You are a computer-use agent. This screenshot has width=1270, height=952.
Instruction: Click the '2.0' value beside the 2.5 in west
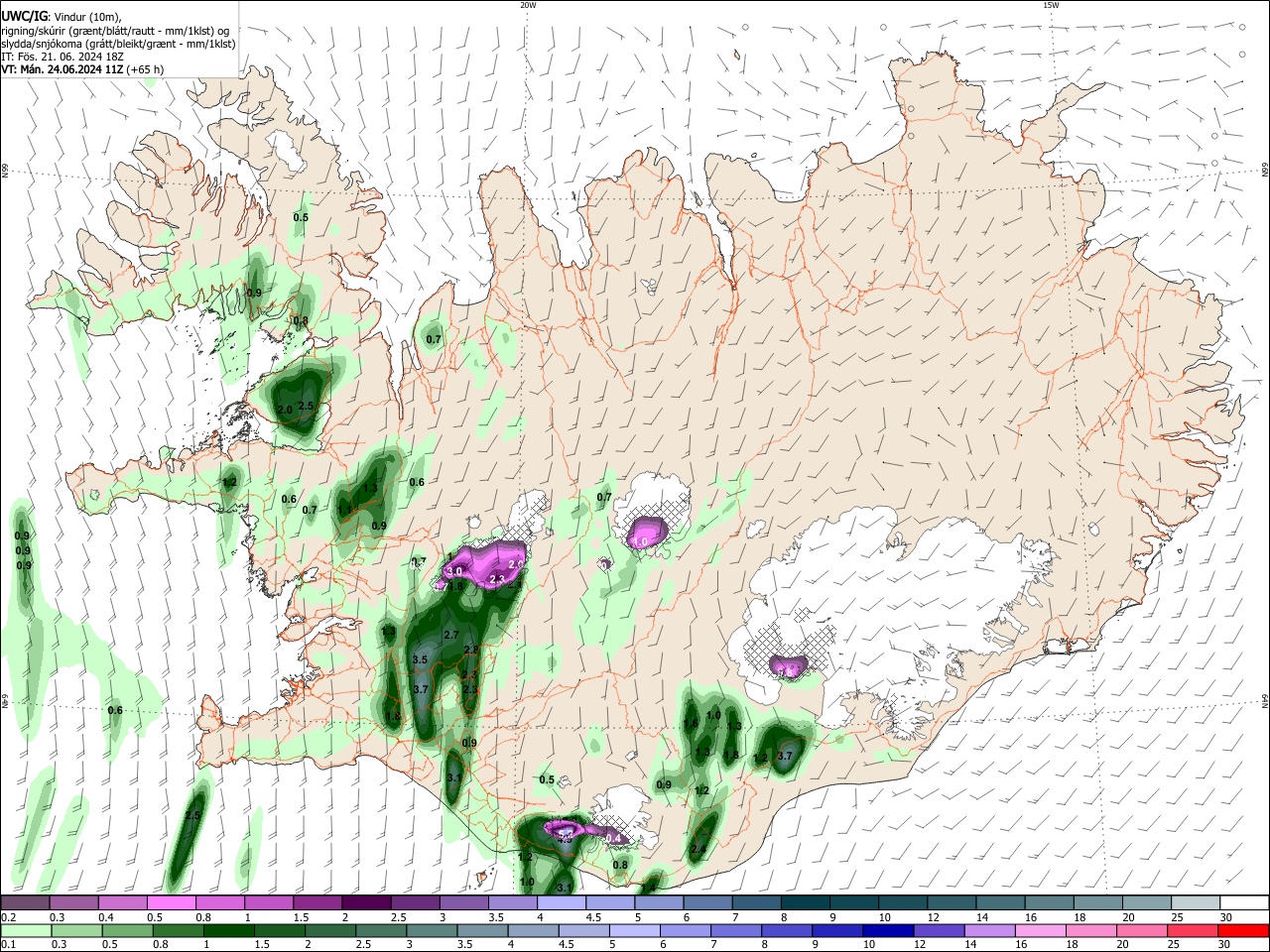pyautogui.click(x=285, y=410)
